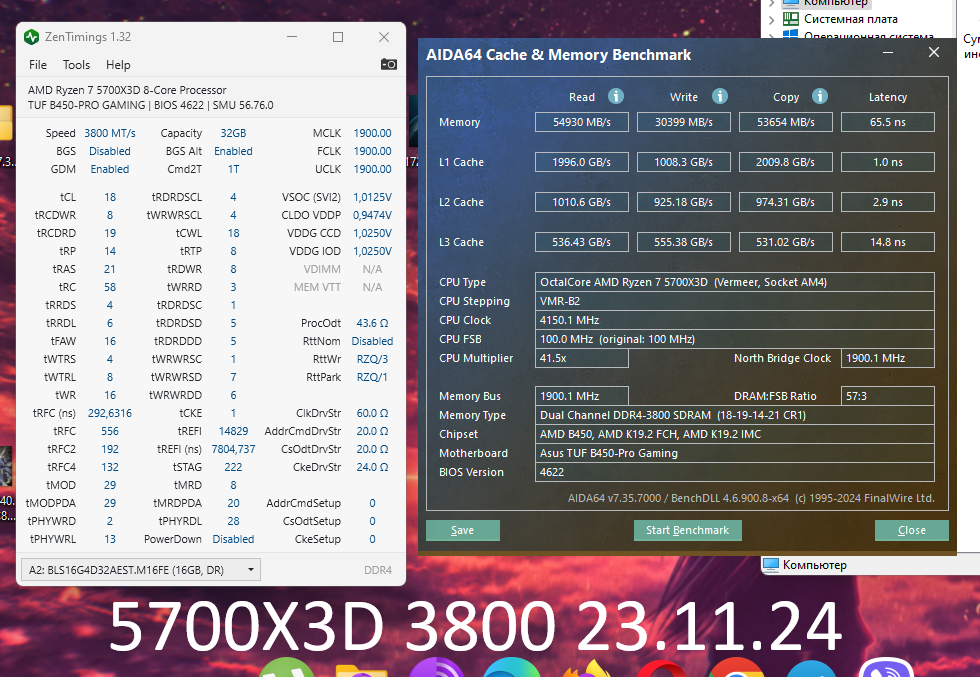Click the tRFC (ns) value 292,6316
The width and height of the screenshot is (980, 677).
(x=110, y=413)
